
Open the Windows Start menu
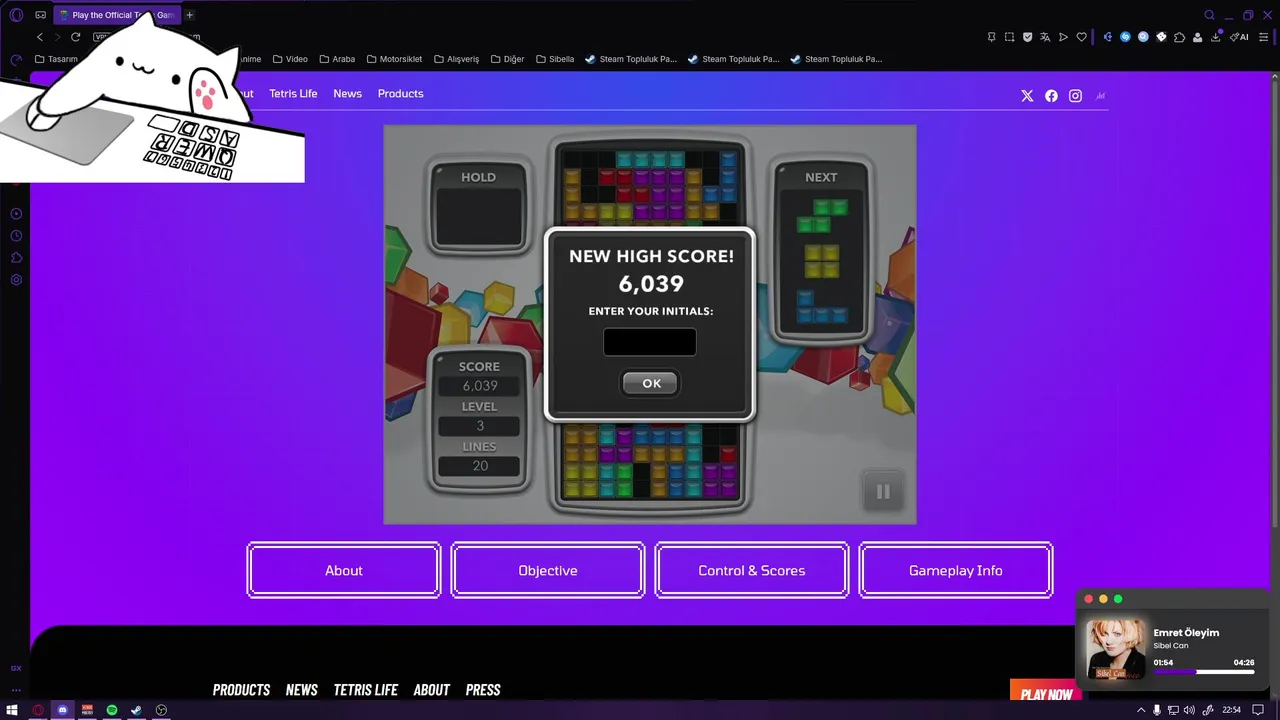point(13,710)
